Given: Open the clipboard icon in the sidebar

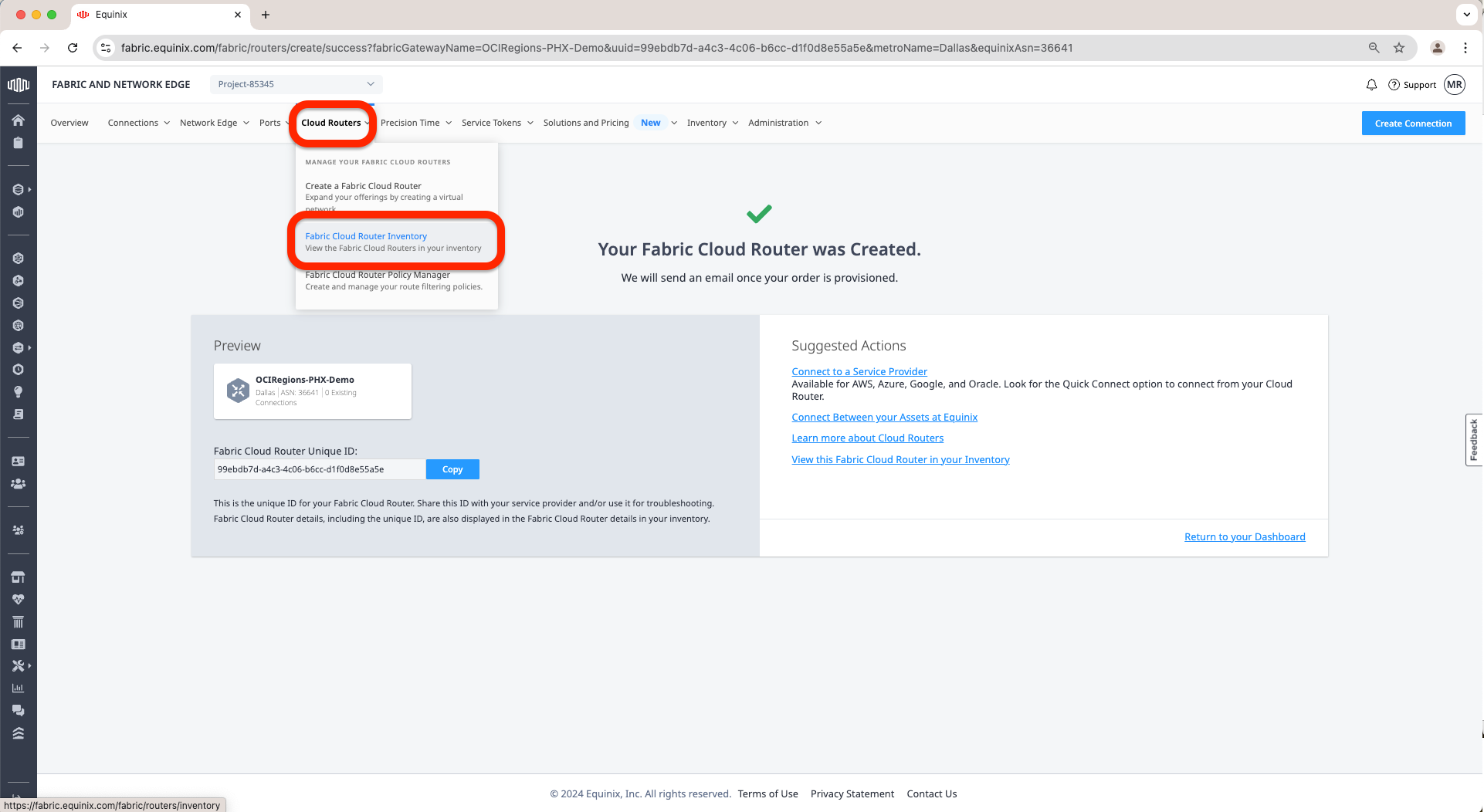Looking at the screenshot, I should point(18,143).
